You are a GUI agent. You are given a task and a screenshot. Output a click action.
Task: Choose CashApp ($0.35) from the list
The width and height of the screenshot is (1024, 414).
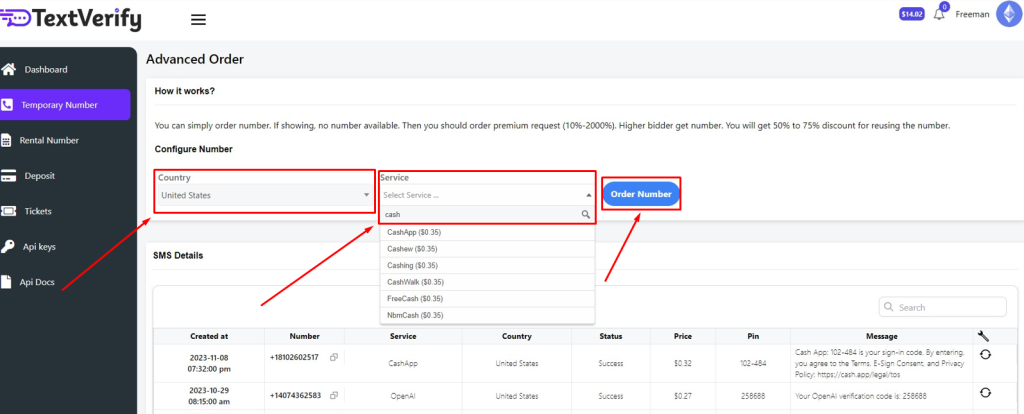[414, 232]
